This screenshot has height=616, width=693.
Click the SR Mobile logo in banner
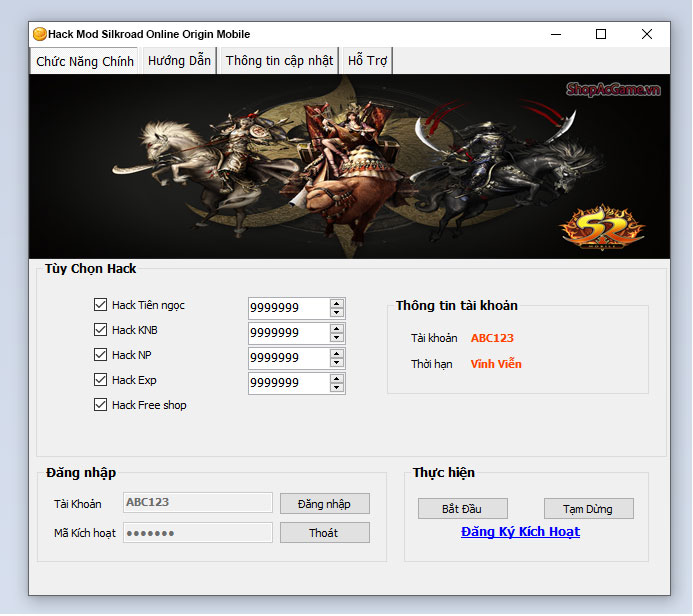pos(602,228)
